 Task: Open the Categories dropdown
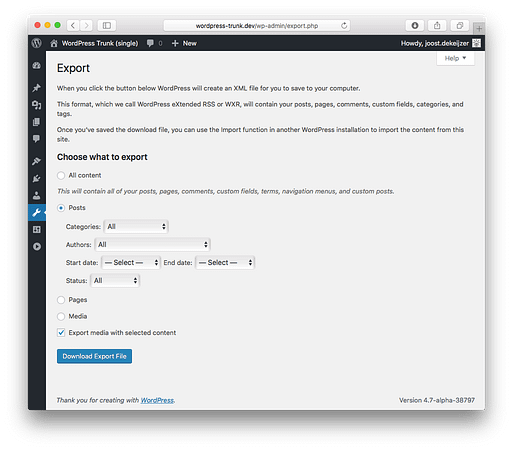coord(136,227)
